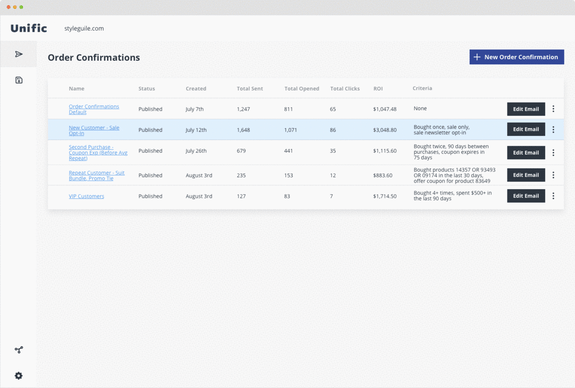Click the Status column header

click(x=147, y=88)
